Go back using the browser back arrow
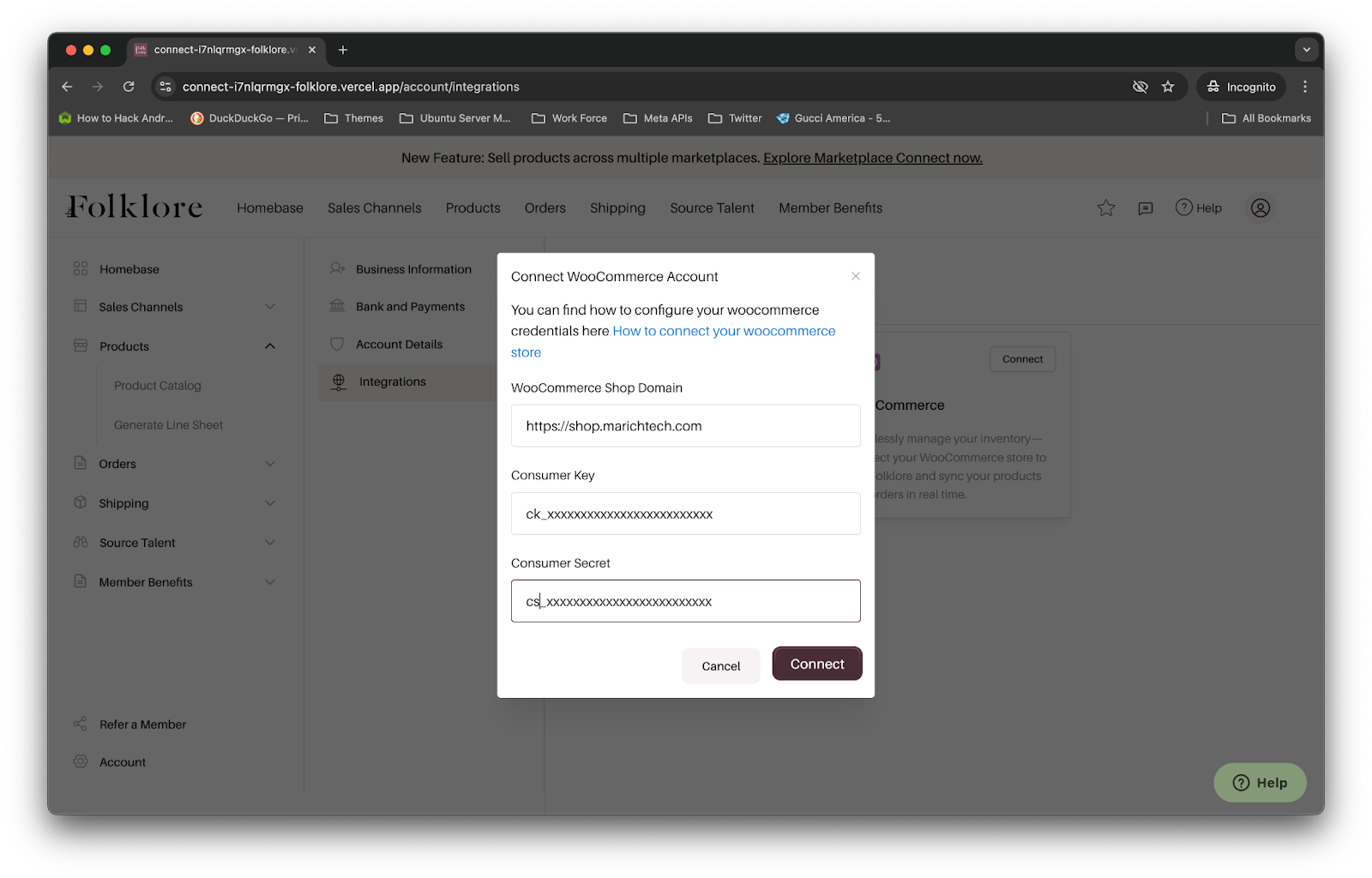Viewport: 1372px width, 878px height. pyautogui.click(x=67, y=87)
